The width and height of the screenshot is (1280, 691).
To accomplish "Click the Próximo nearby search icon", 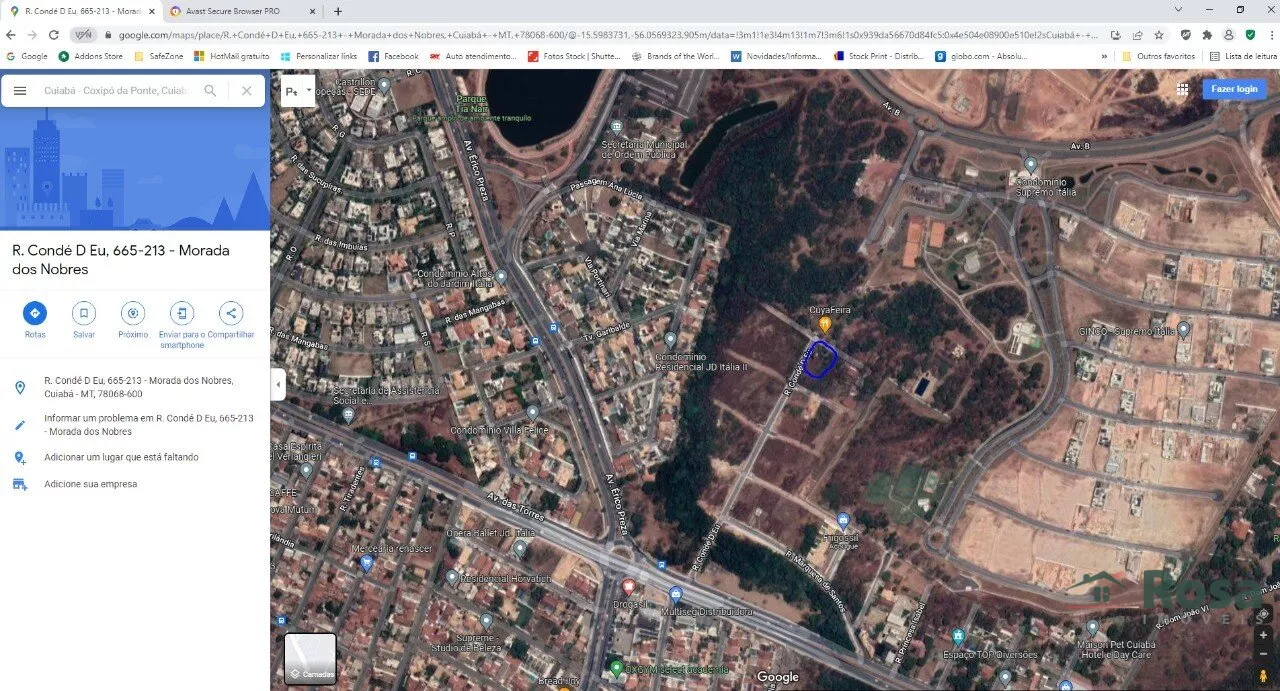I will 133,313.
